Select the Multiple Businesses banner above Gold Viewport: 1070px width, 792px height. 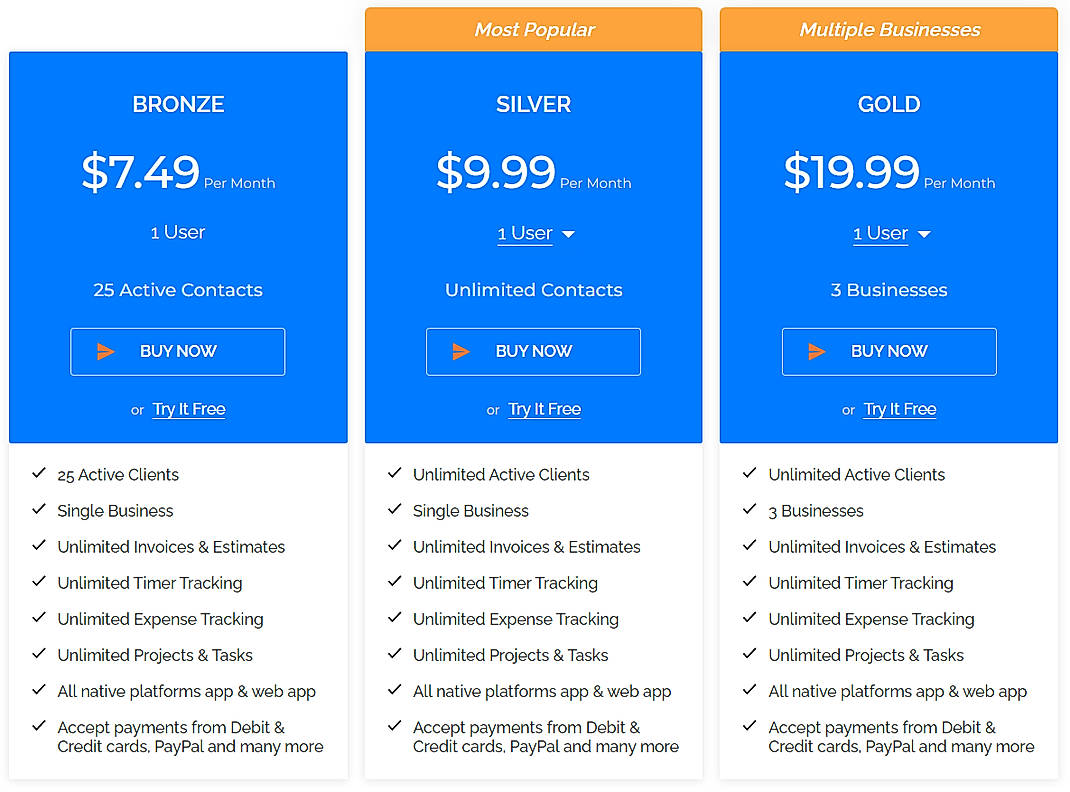(888, 29)
